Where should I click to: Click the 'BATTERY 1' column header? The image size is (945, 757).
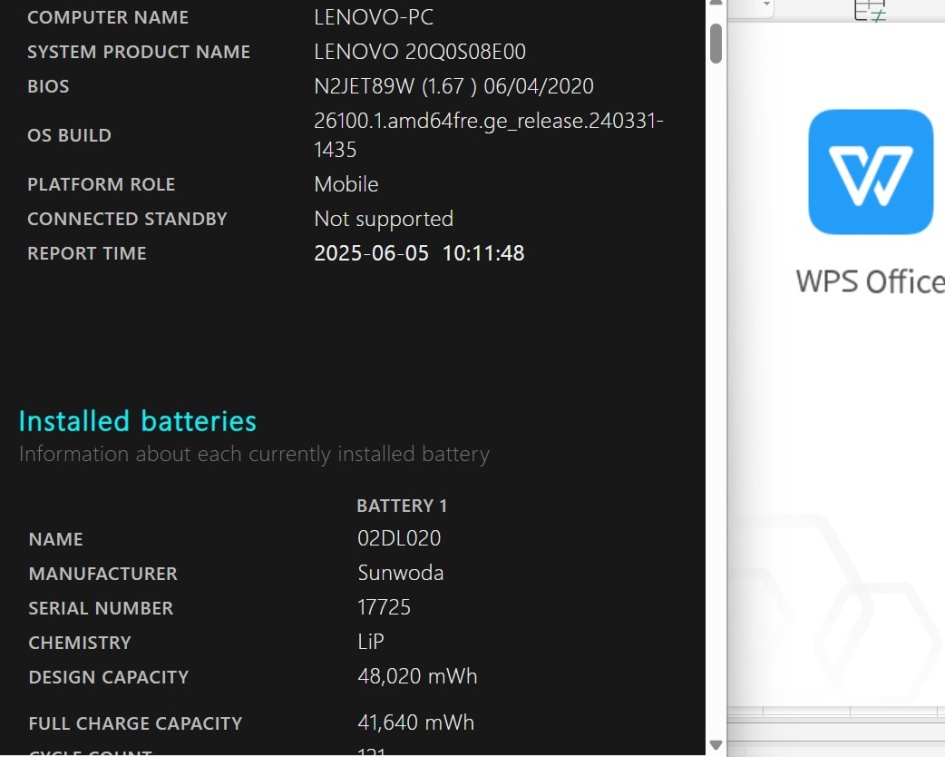402,506
